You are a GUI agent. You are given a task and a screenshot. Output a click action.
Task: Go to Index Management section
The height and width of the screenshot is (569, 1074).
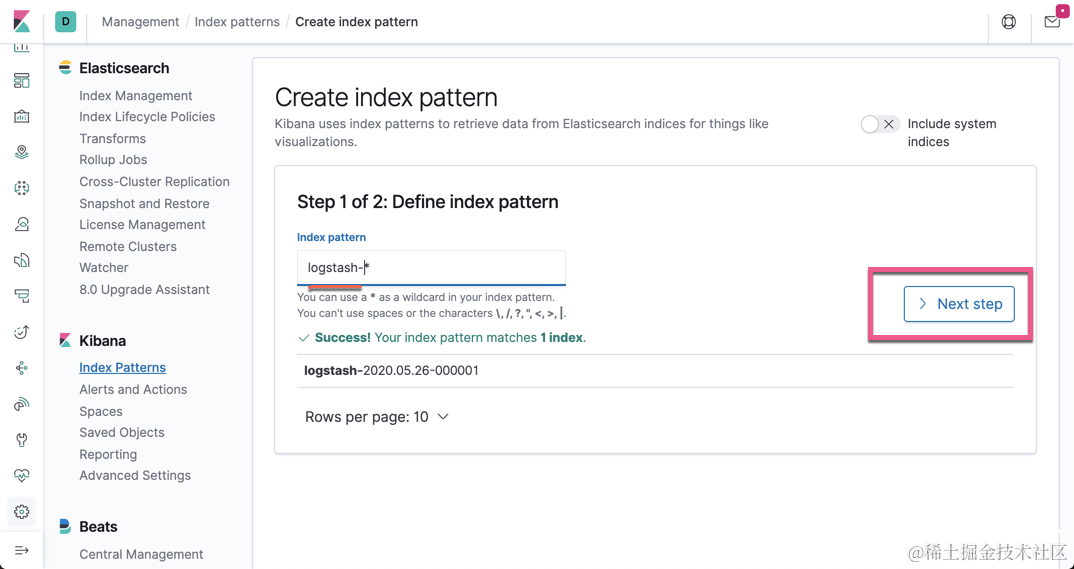(135, 96)
